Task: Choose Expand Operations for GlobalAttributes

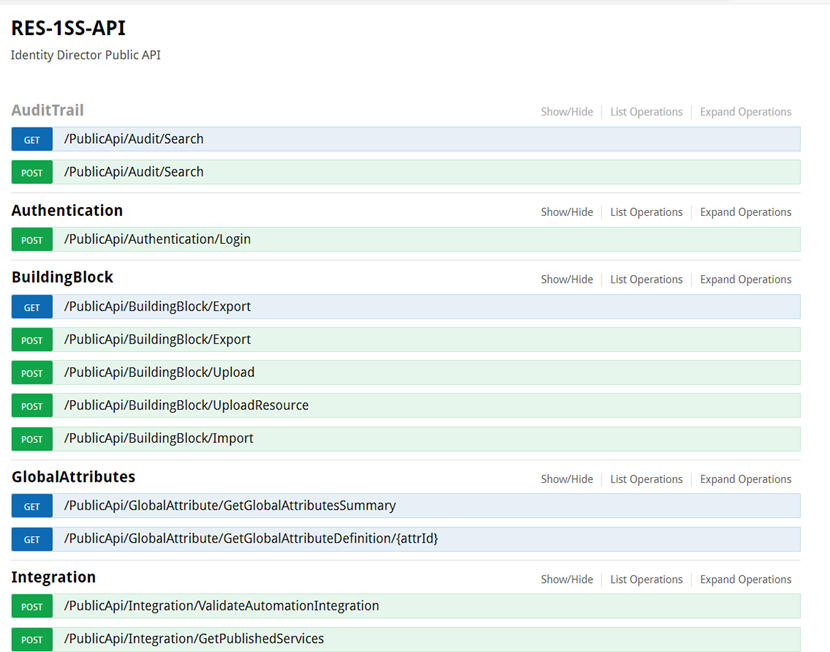Action: (x=745, y=479)
